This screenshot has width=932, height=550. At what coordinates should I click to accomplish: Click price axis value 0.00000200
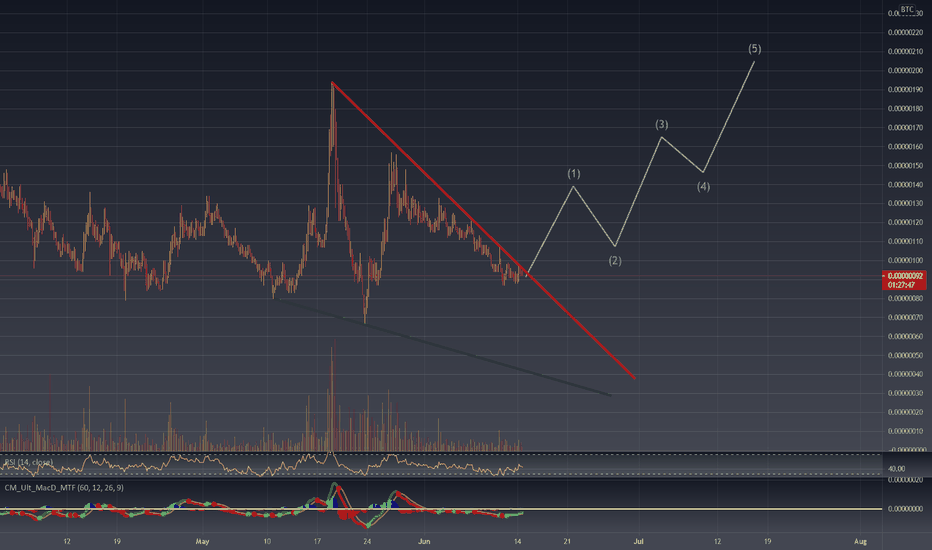(x=905, y=71)
